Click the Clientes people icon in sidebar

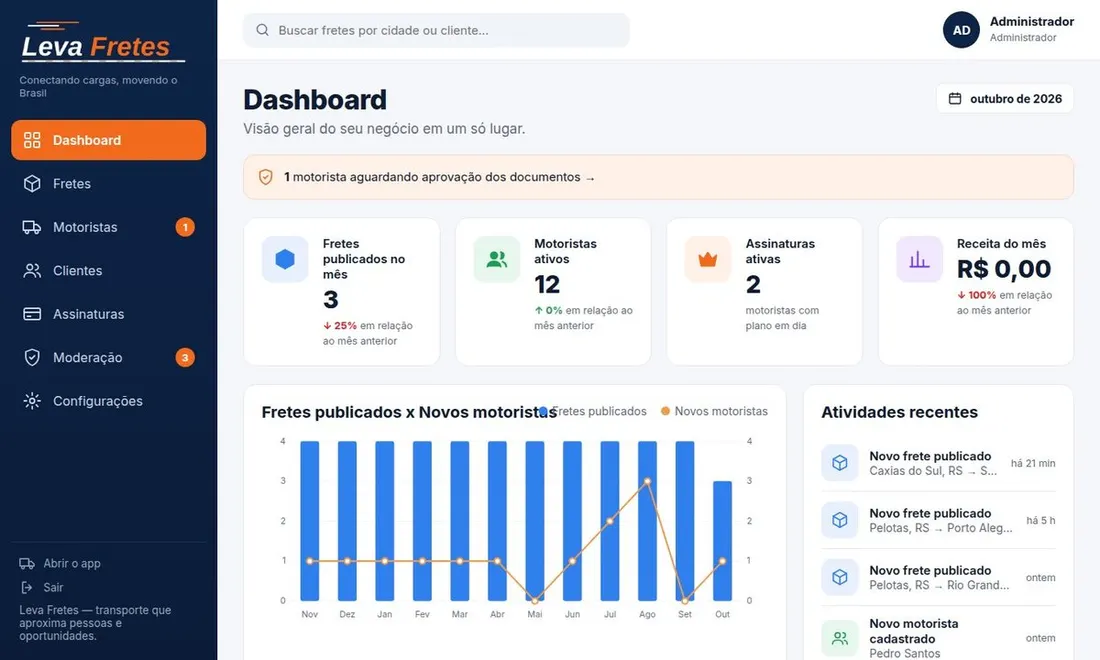[x=32, y=271]
